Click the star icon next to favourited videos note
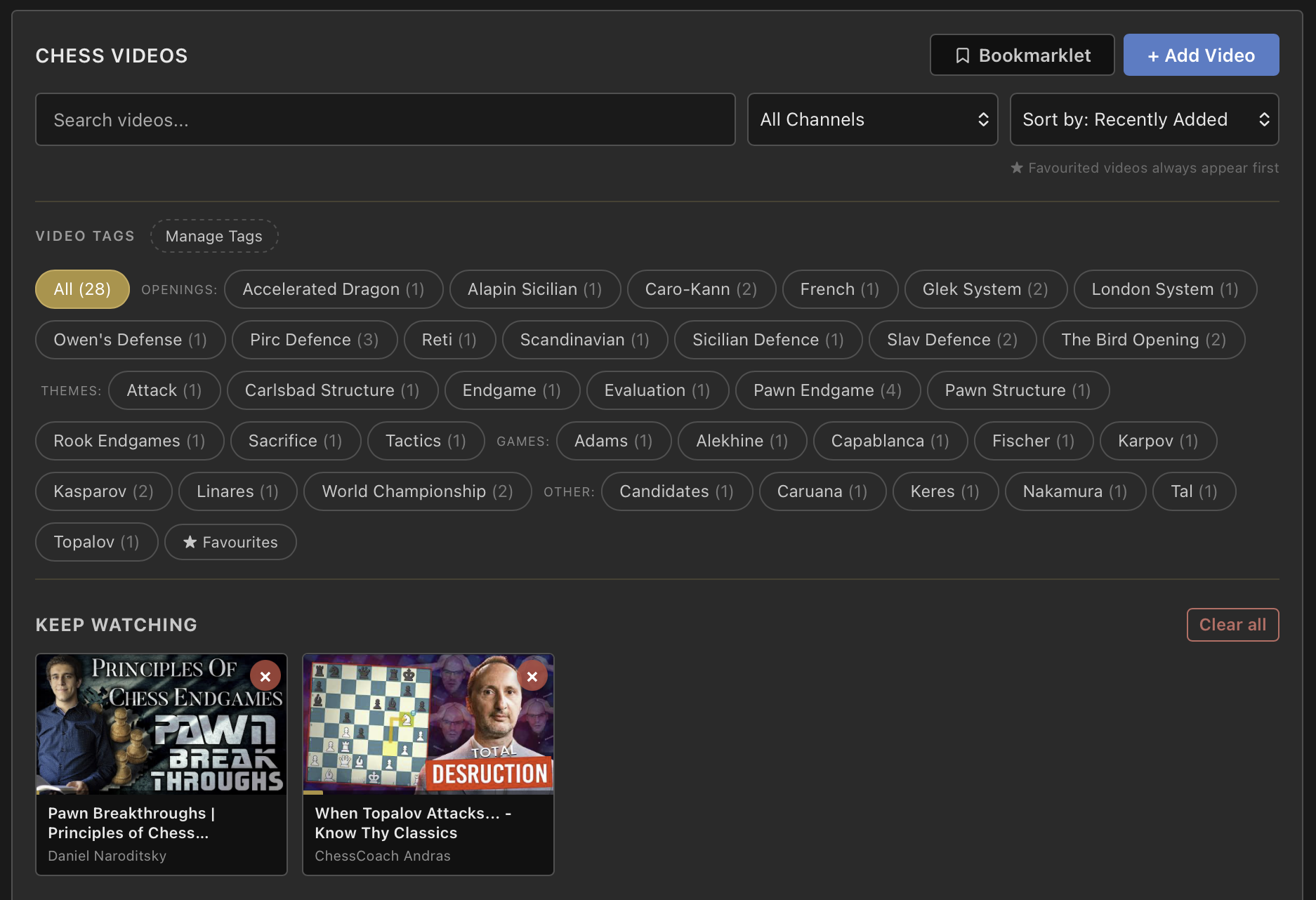Viewport: 1316px width, 900px height. click(x=1017, y=168)
